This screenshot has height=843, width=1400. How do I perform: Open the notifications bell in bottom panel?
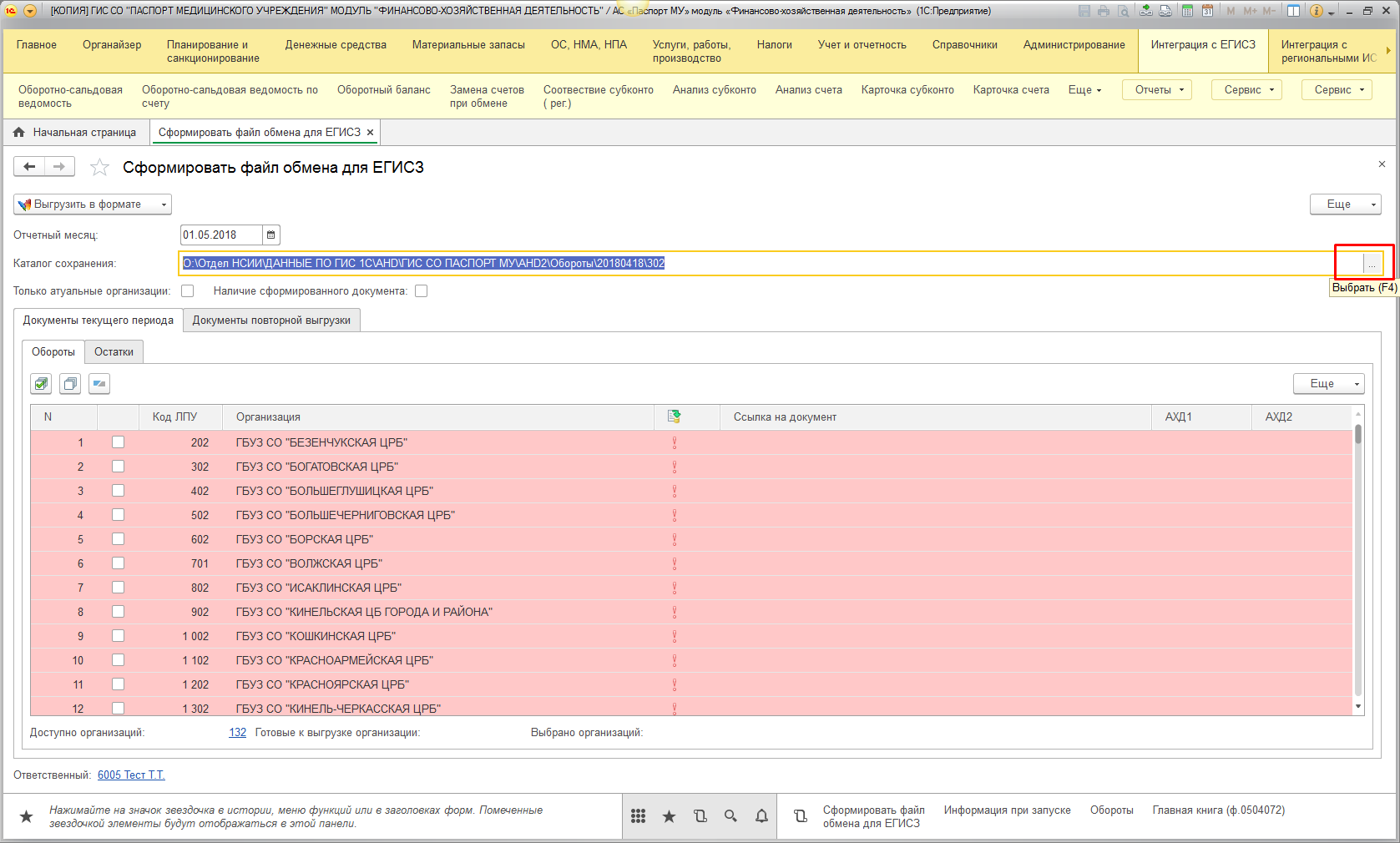761,816
